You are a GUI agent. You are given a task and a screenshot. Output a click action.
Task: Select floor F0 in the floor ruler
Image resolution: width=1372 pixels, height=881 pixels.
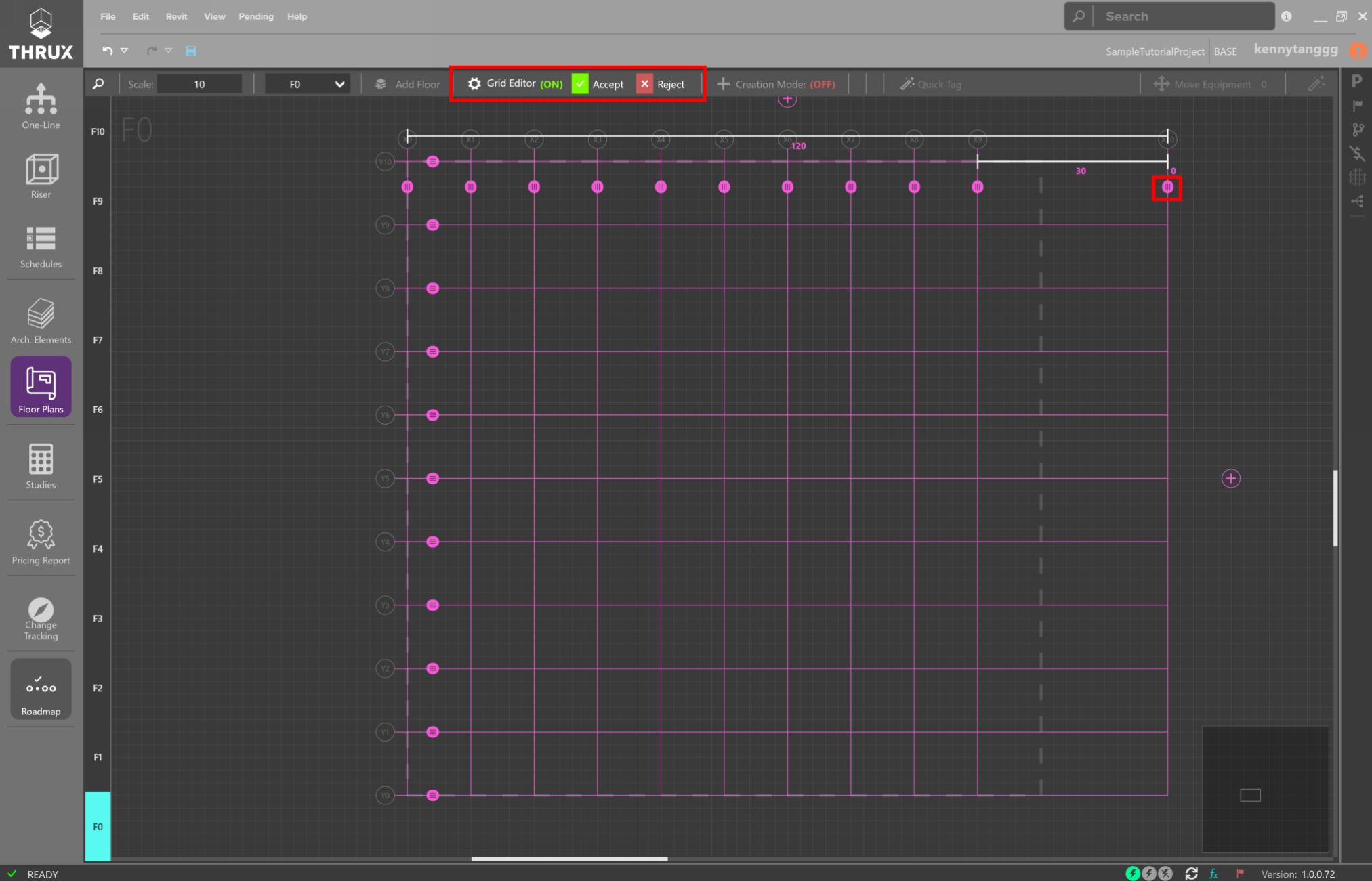click(x=98, y=827)
